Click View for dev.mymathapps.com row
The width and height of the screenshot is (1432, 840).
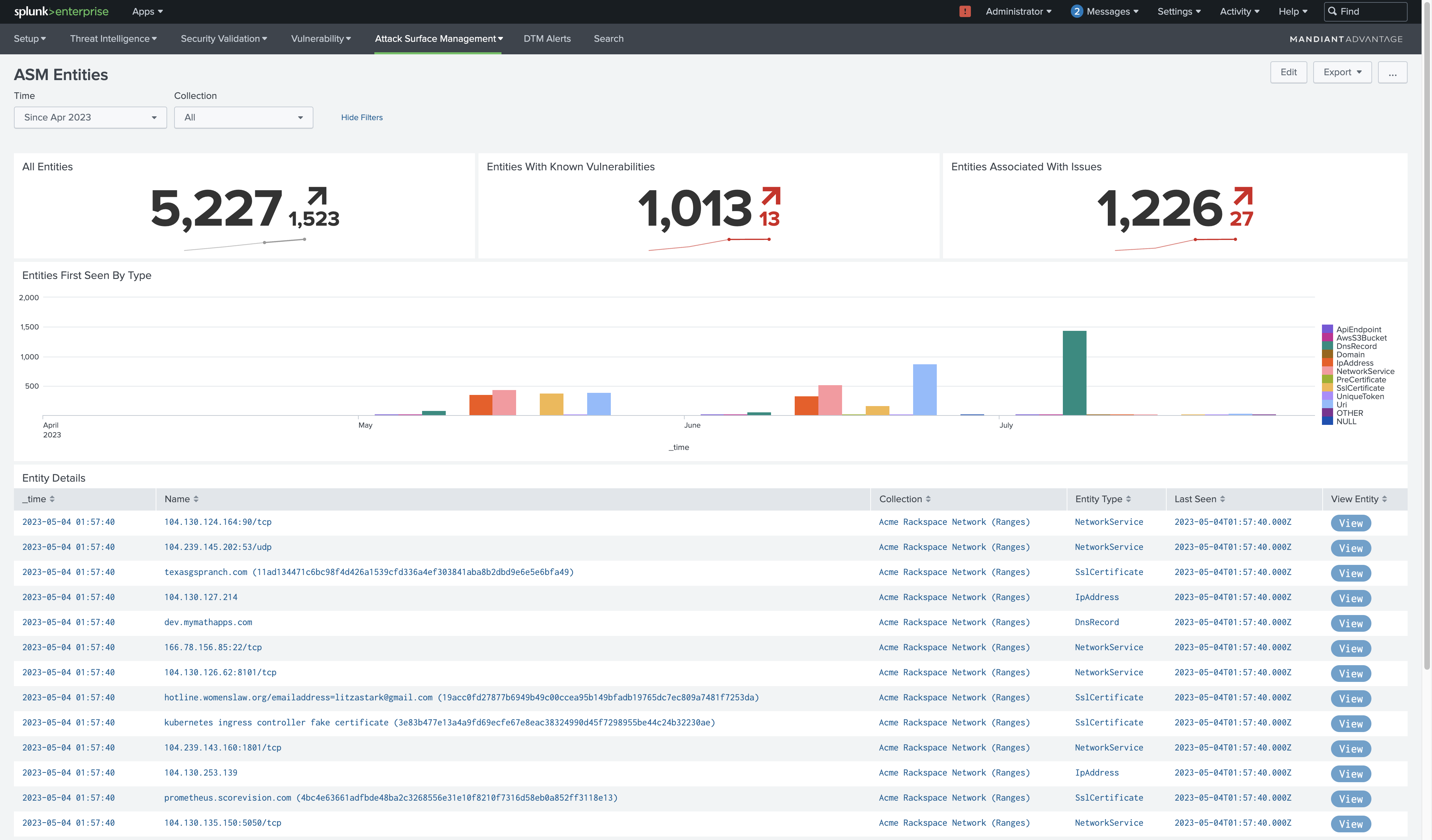click(1350, 623)
